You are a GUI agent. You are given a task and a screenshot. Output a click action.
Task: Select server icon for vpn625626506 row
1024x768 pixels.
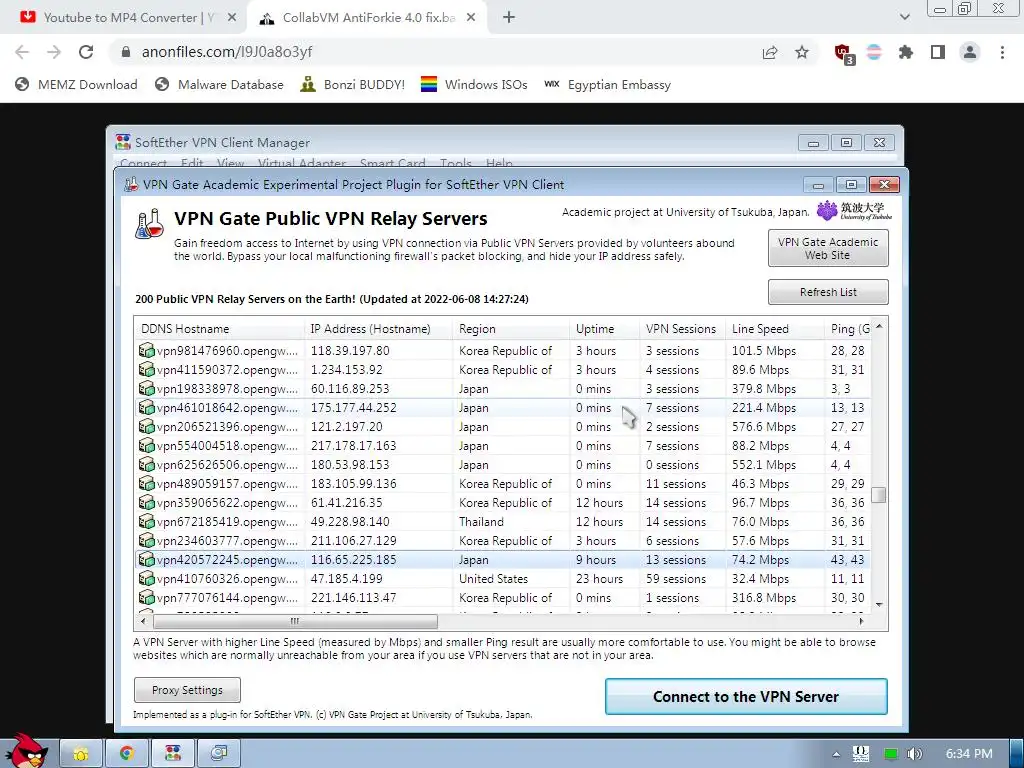(146, 464)
